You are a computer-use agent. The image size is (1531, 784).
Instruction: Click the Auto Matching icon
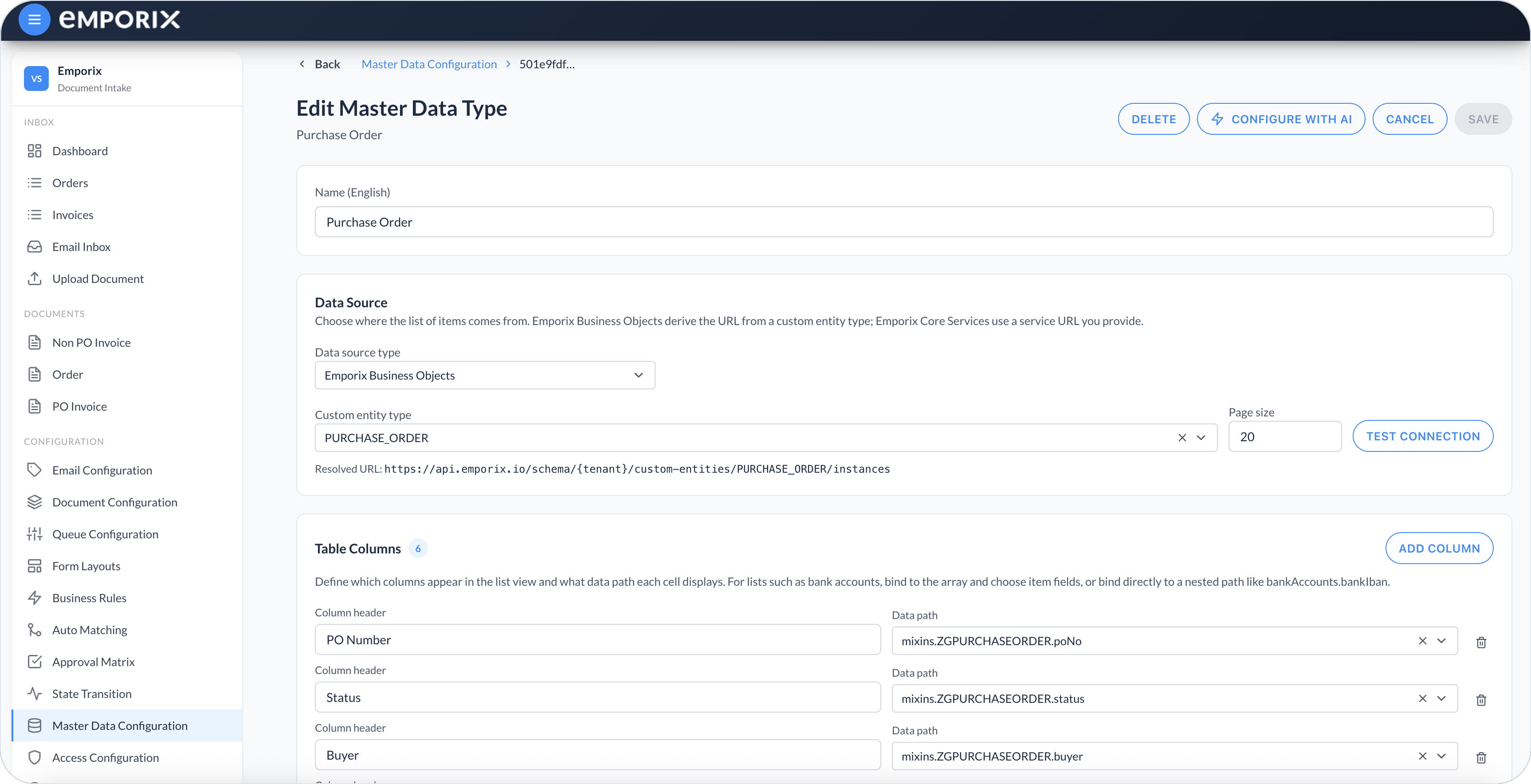tap(35, 630)
